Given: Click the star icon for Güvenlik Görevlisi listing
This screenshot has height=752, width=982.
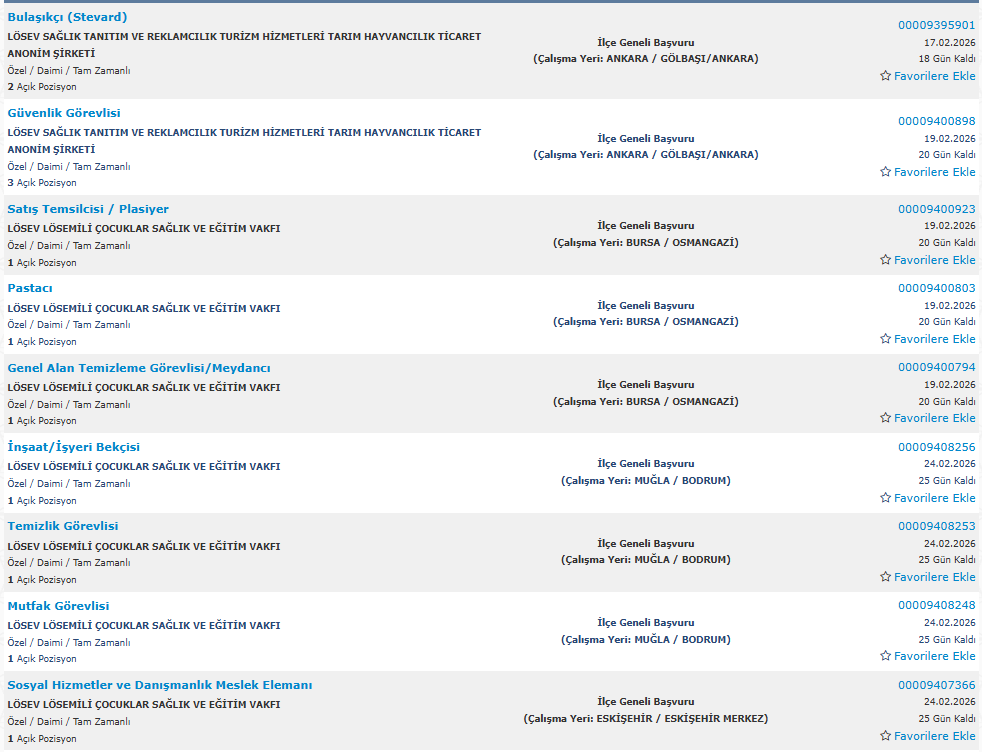Looking at the screenshot, I should (x=885, y=172).
